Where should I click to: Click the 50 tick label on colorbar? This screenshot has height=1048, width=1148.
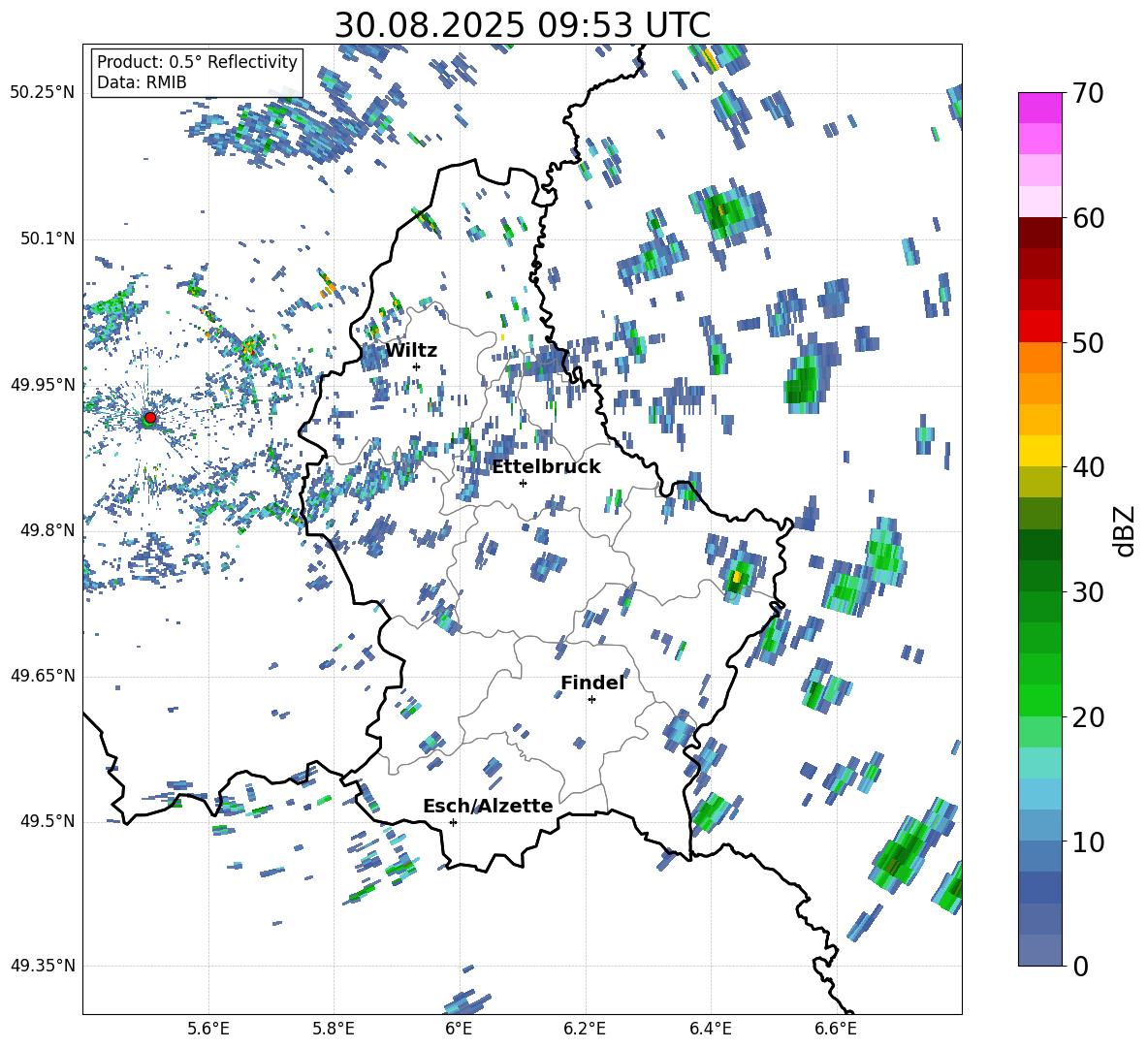click(1087, 342)
